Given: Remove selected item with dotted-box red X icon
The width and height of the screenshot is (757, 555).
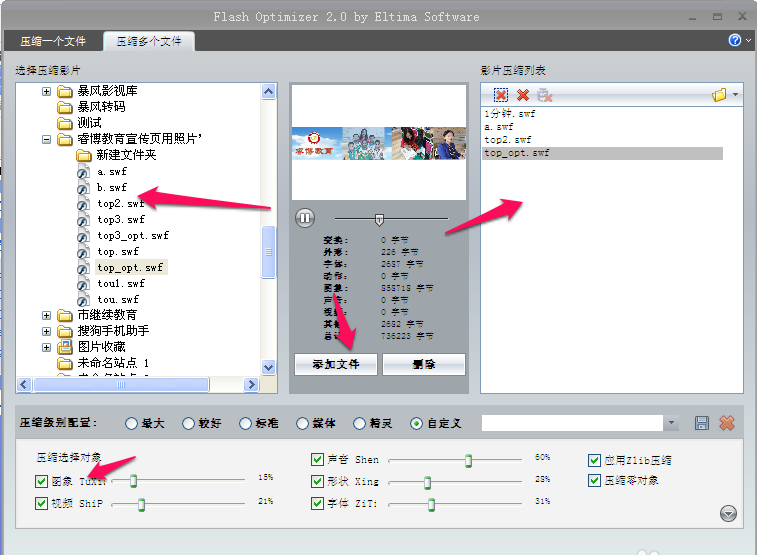Looking at the screenshot, I should coord(501,95).
